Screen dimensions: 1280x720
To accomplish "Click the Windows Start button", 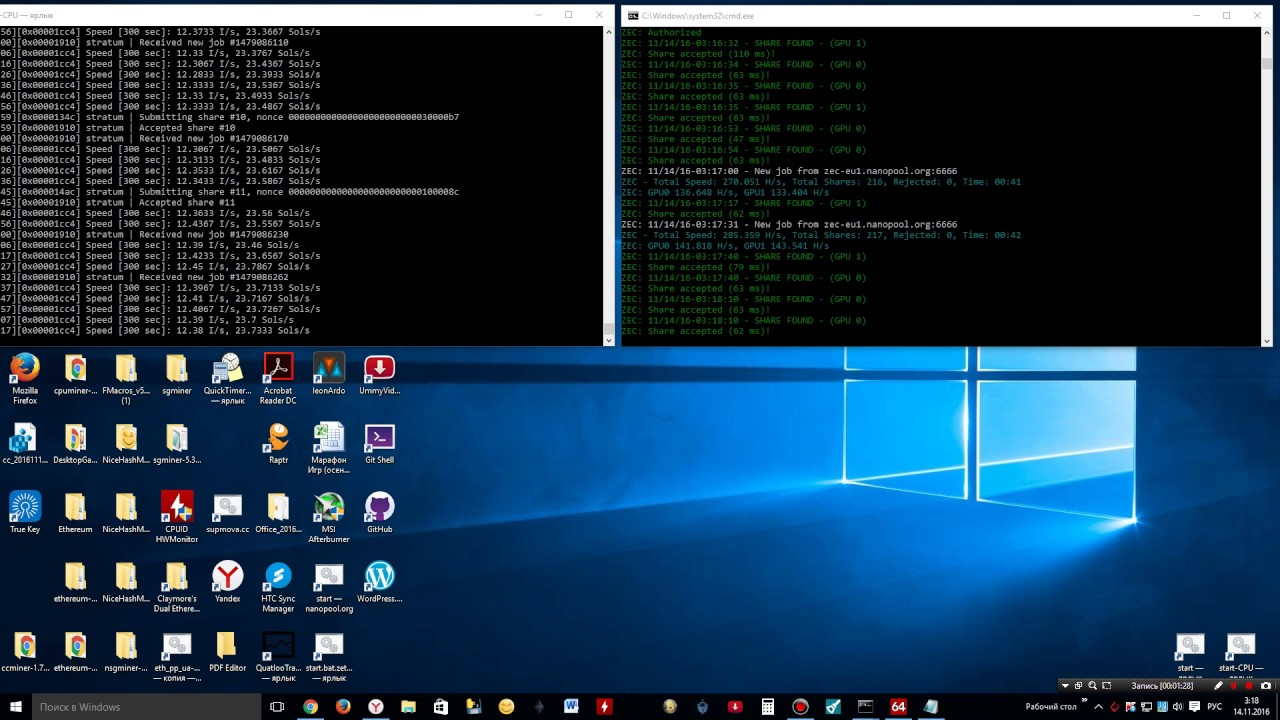I will pos(15,707).
